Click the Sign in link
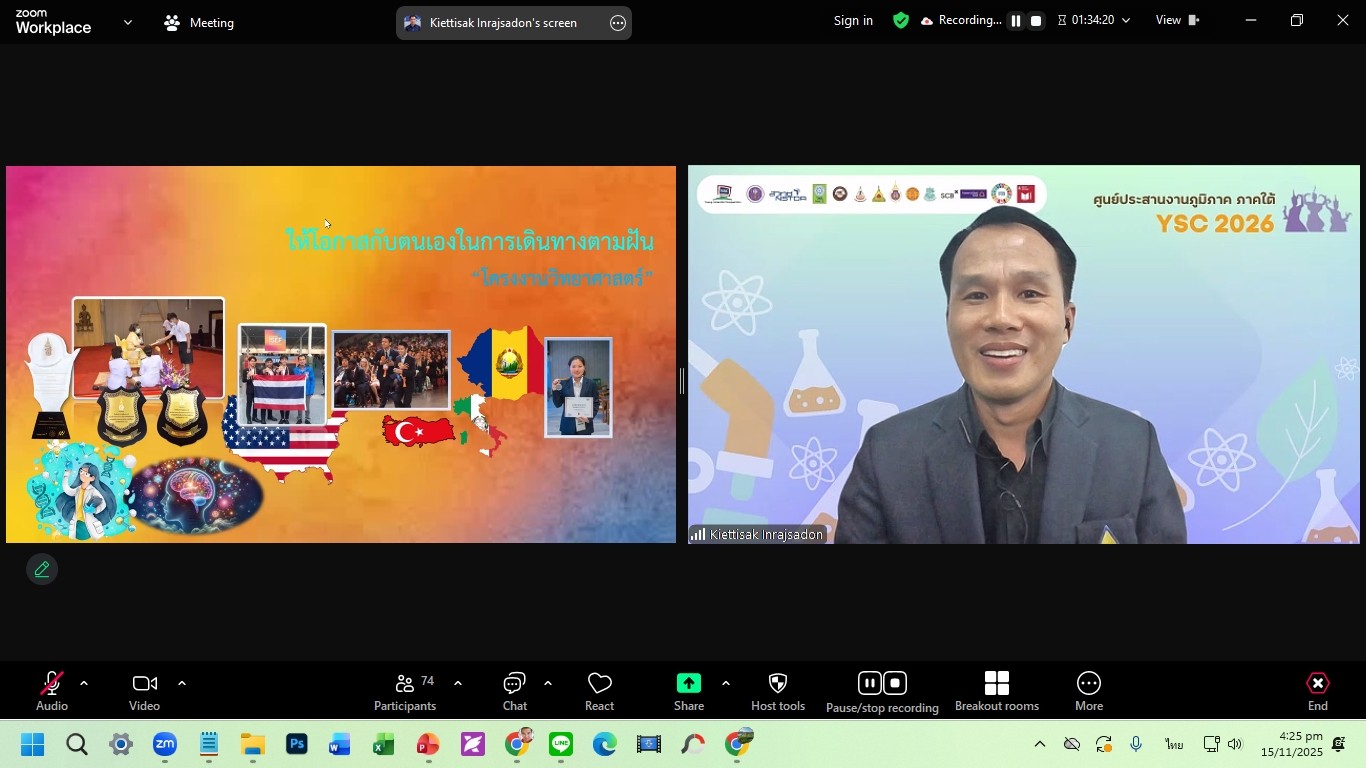The height and width of the screenshot is (768, 1366). (853, 21)
